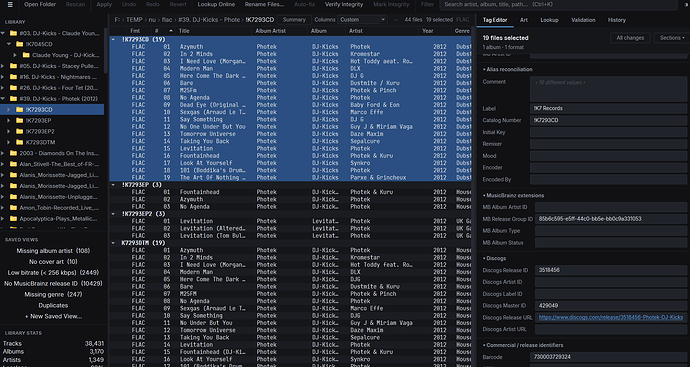
Task: Open the Low bitrate (< 256 kbps) saved view
Action: (x=53, y=273)
